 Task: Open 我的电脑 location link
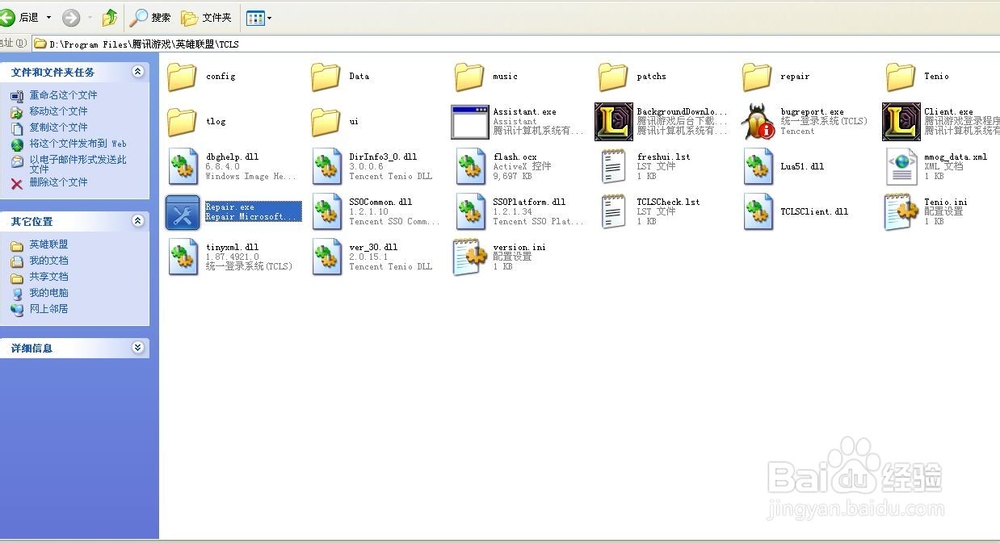pos(48,293)
